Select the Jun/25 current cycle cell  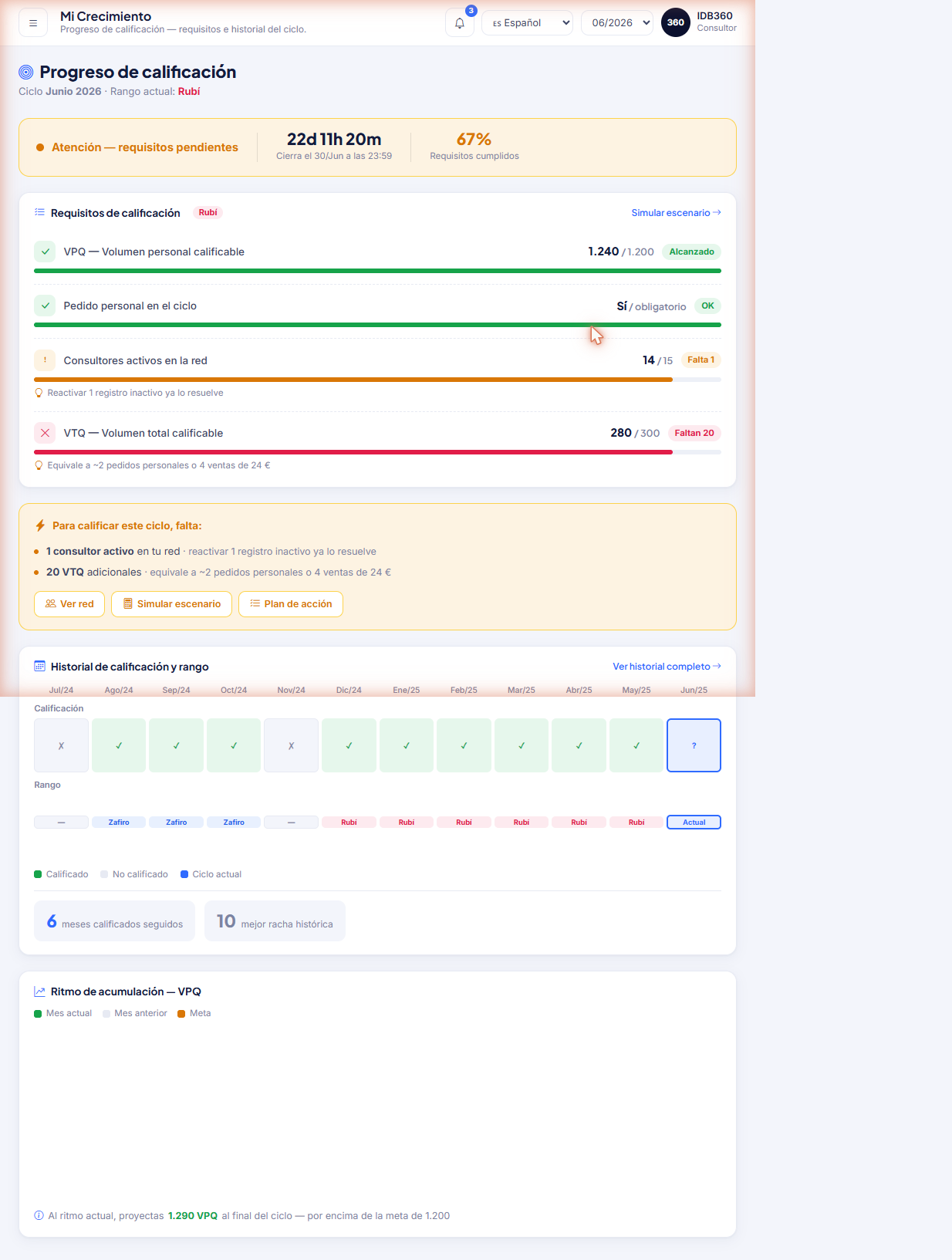(x=694, y=745)
